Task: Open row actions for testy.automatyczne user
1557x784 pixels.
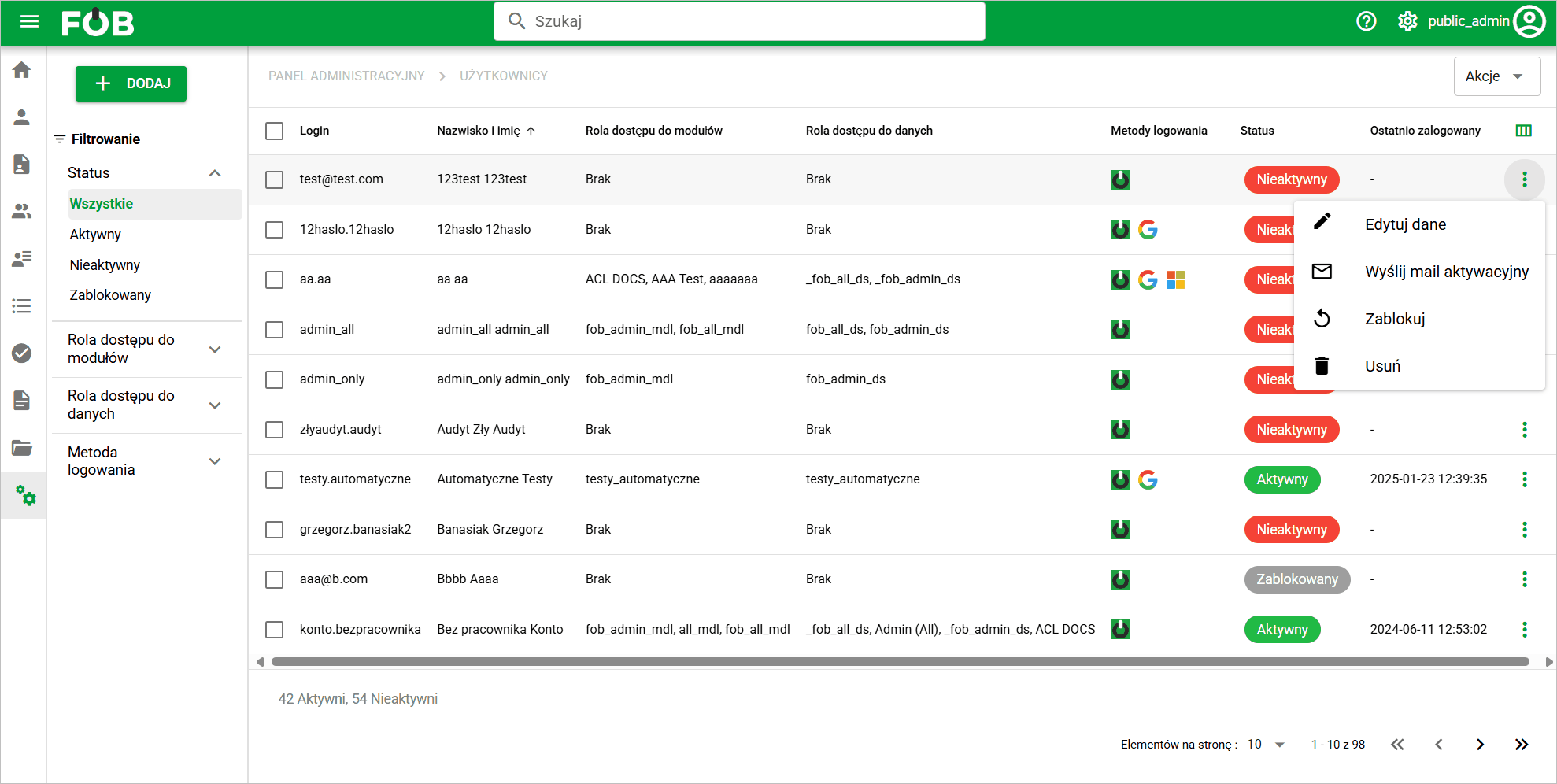Action: [1524, 479]
